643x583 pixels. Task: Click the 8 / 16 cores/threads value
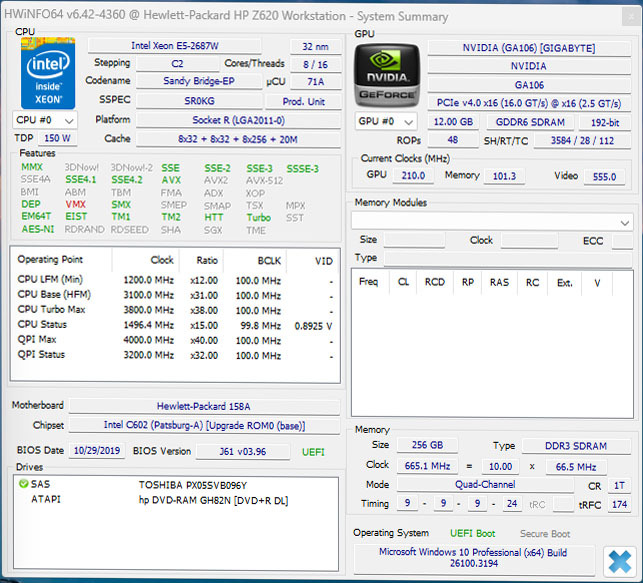pos(315,64)
